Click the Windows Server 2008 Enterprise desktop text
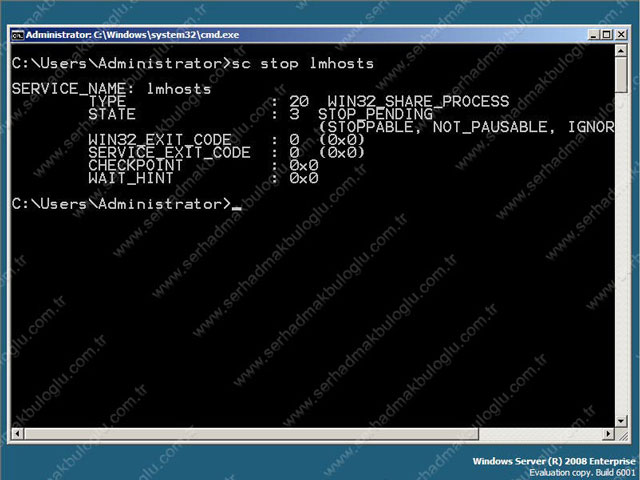The height and width of the screenshot is (480, 640). pos(552,462)
